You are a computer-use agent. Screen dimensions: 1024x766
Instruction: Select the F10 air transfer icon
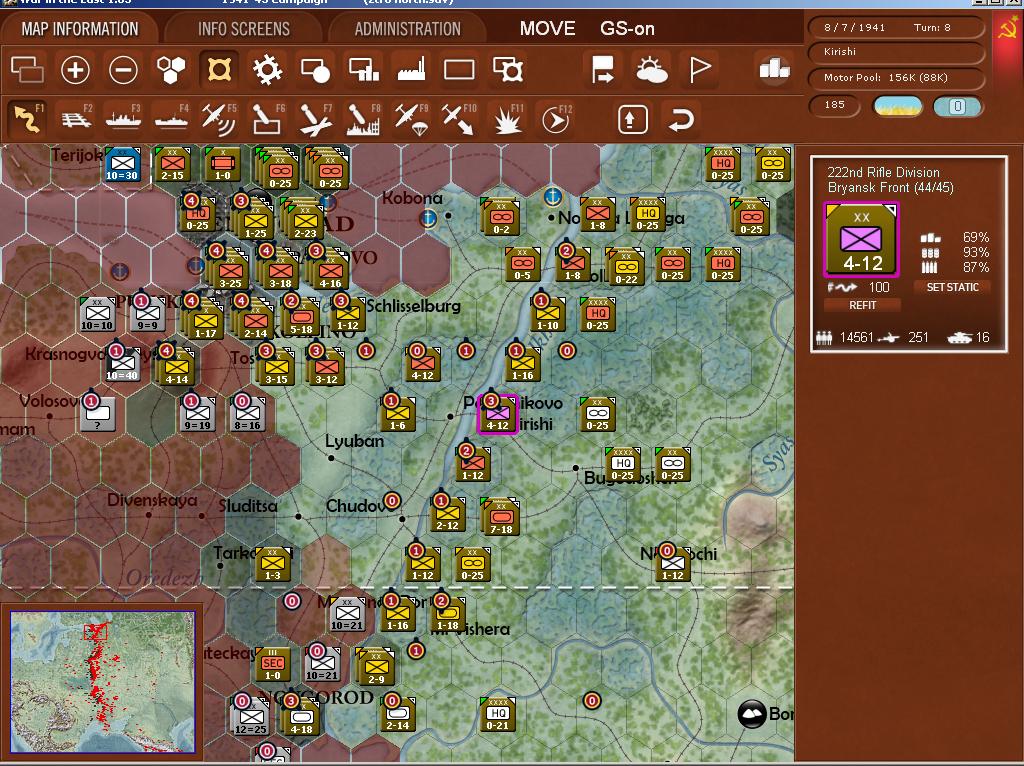(x=458, y=120)
